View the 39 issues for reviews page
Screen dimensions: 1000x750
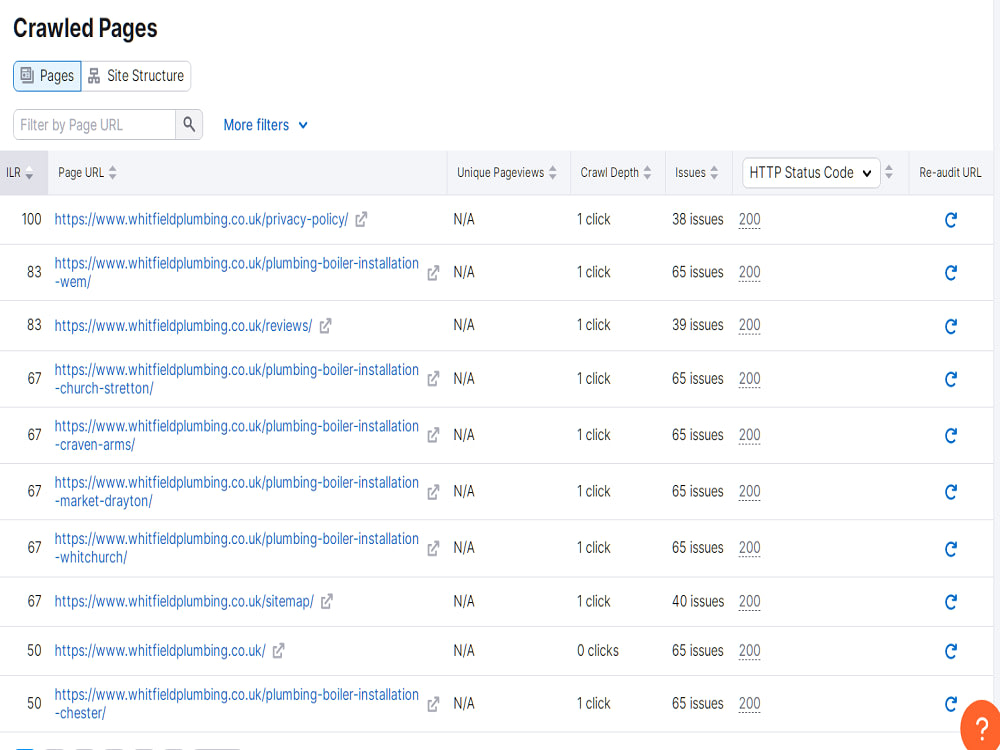(698, 325)
